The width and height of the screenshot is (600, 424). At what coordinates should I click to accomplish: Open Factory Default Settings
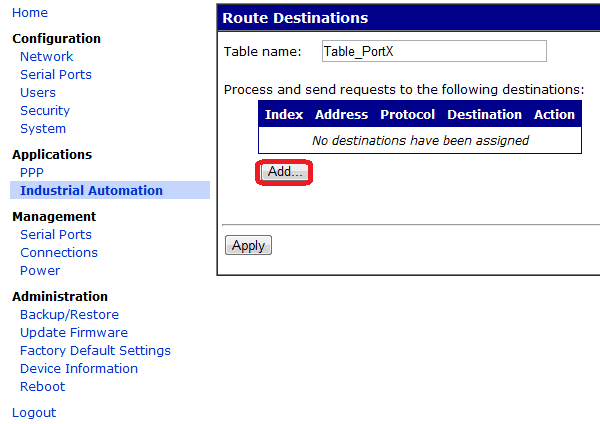tap(95, 351)
